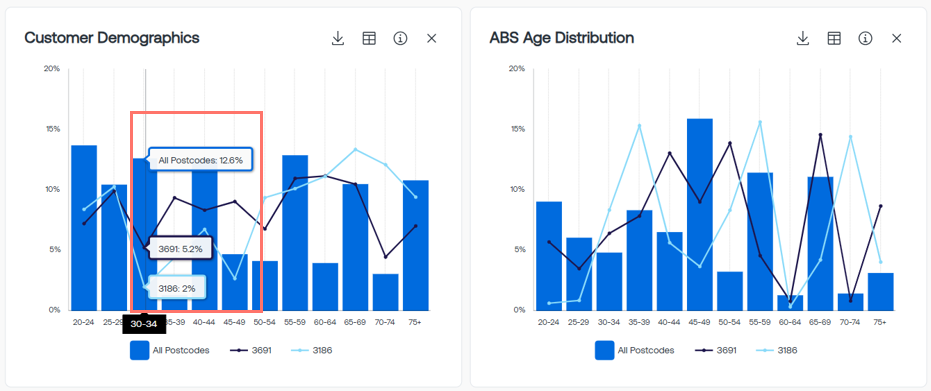Screen dimensions: 931x391
Task: Select the 20-24 bar in Customer Demographics
Action: coord(84,228)
